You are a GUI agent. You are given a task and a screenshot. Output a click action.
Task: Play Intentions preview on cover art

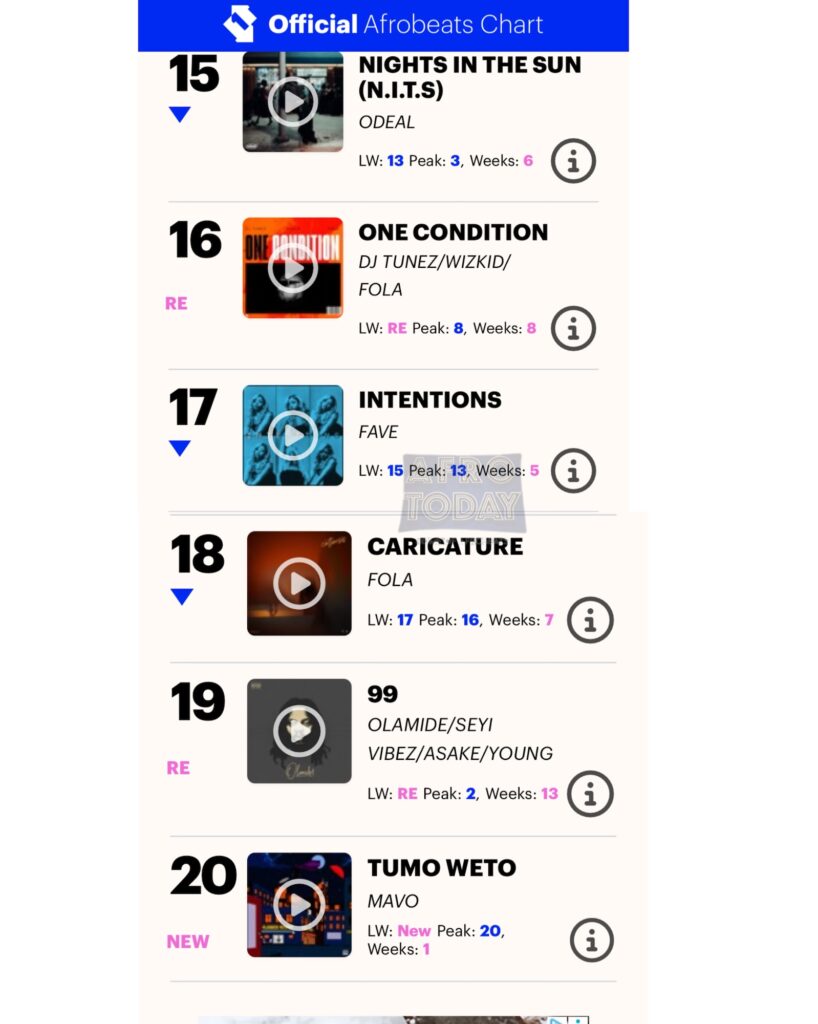click(x=293, y=436)
